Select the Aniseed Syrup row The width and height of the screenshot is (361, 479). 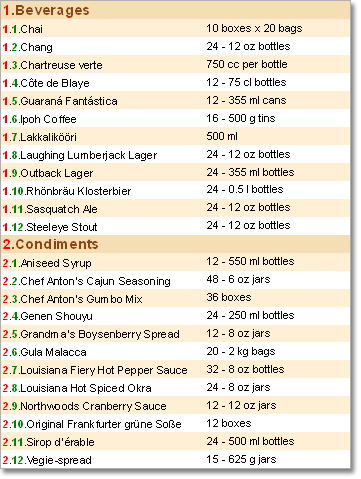click(176, 262)
